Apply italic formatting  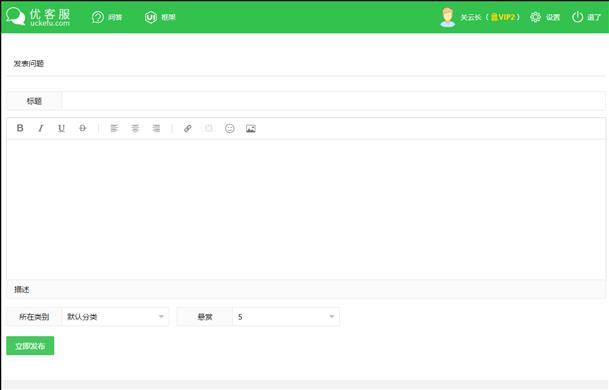point(41,128)
